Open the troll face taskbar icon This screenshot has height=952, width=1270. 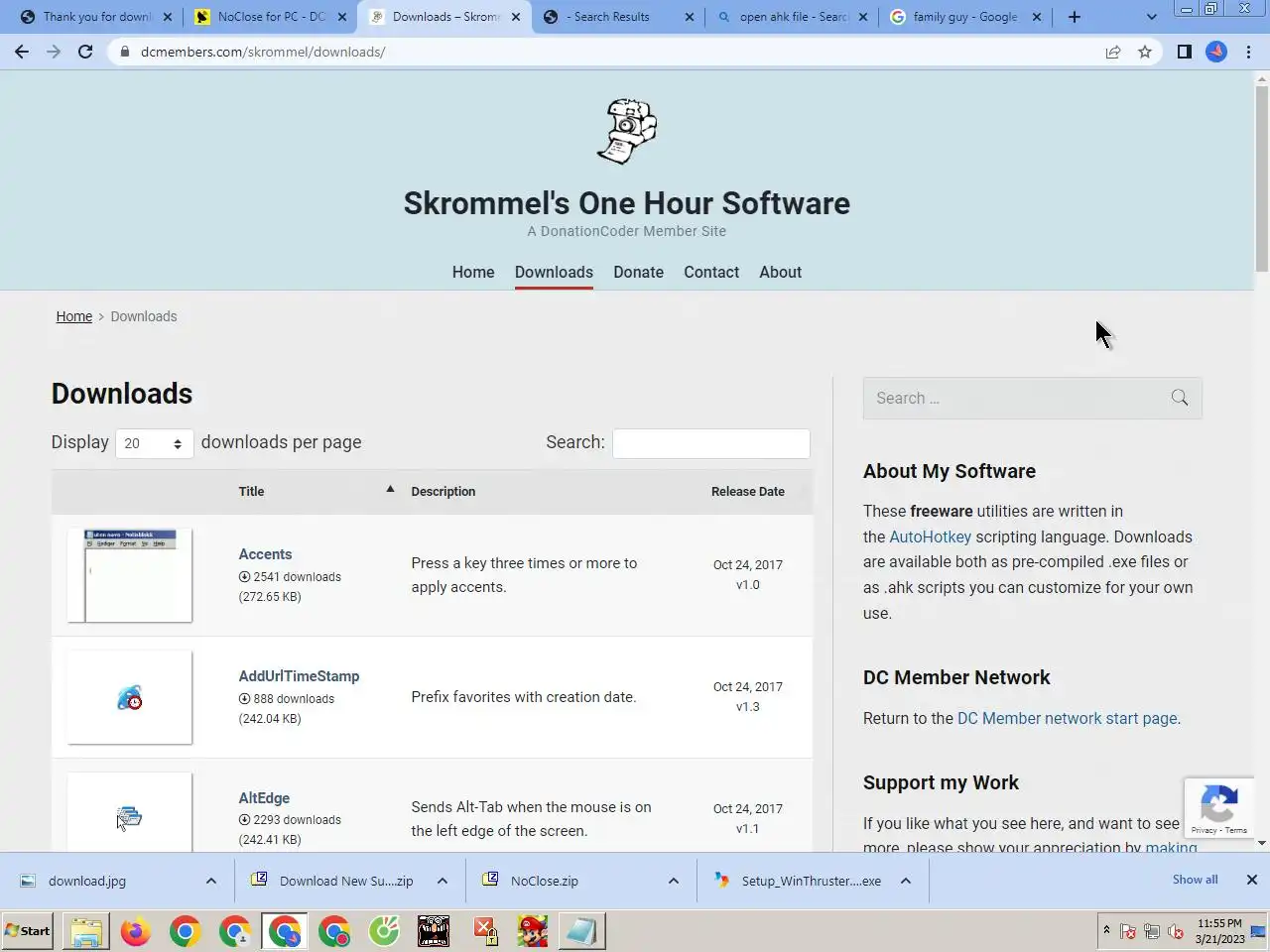[434, 931]
